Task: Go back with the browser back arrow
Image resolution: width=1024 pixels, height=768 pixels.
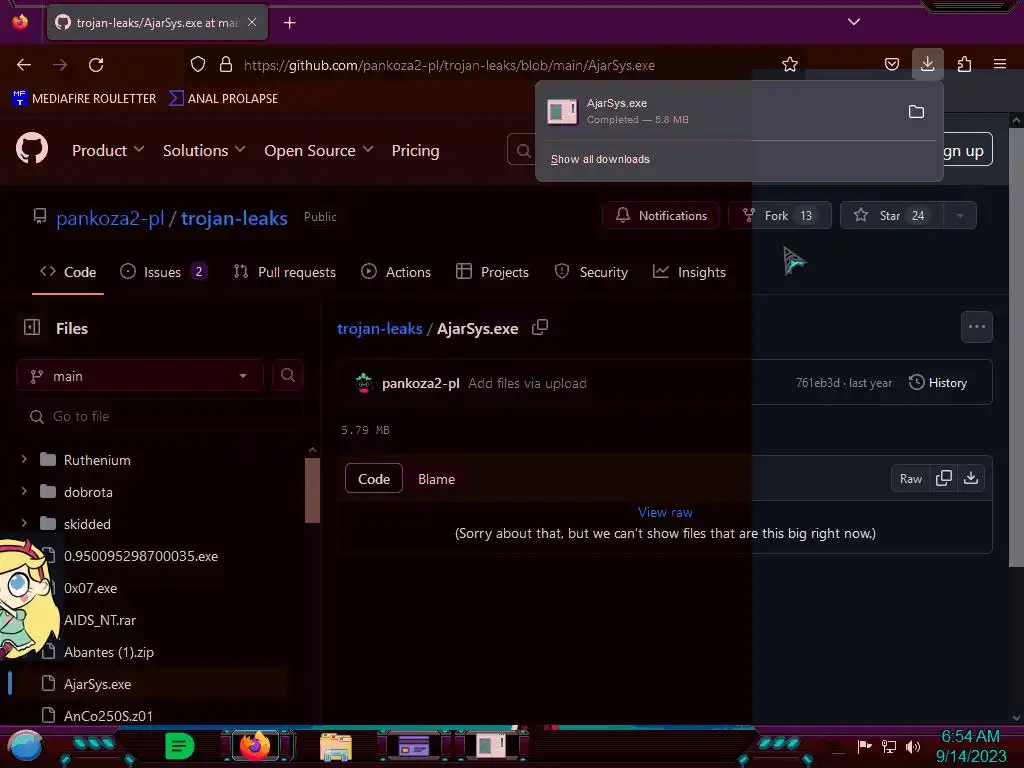Action: (24, 65)
